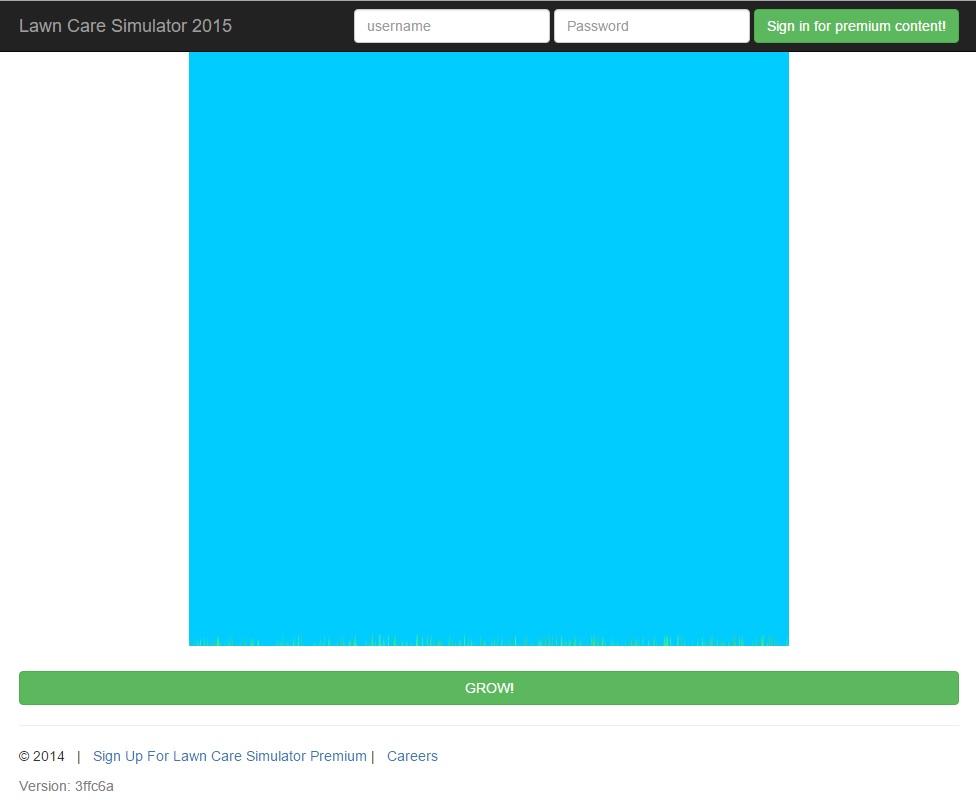Focus the username input field
Screen dimensions: 976x801
(452, 26)
